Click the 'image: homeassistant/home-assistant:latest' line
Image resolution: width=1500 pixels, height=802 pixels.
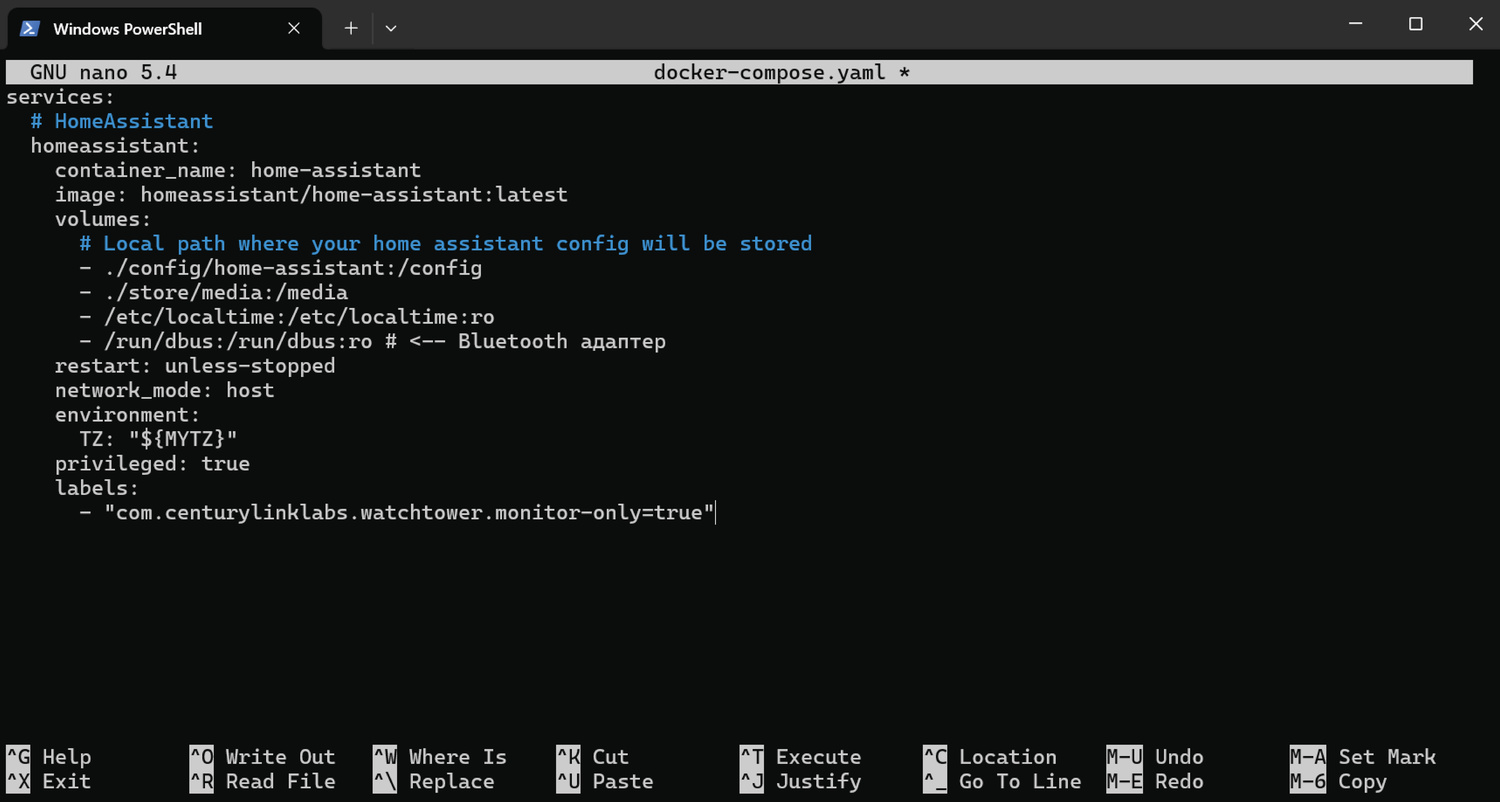click(x=310, y=194)
